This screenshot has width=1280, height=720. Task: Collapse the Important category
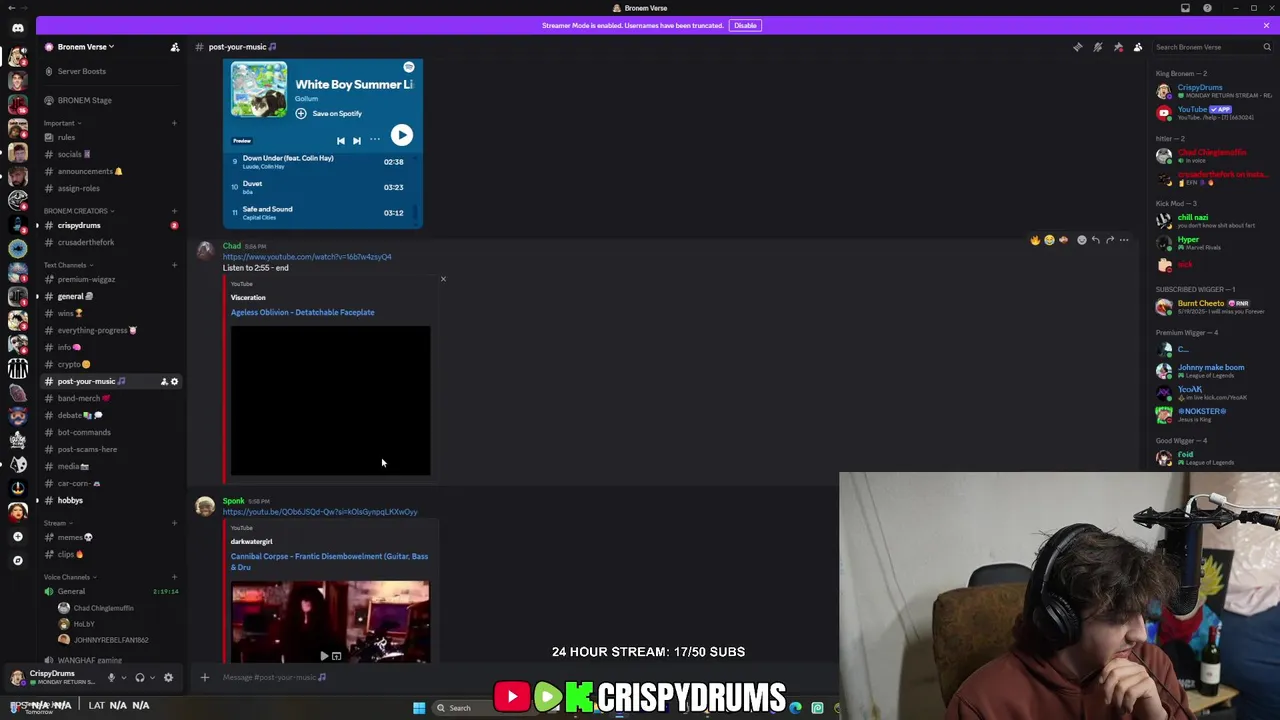coord(62,123)
